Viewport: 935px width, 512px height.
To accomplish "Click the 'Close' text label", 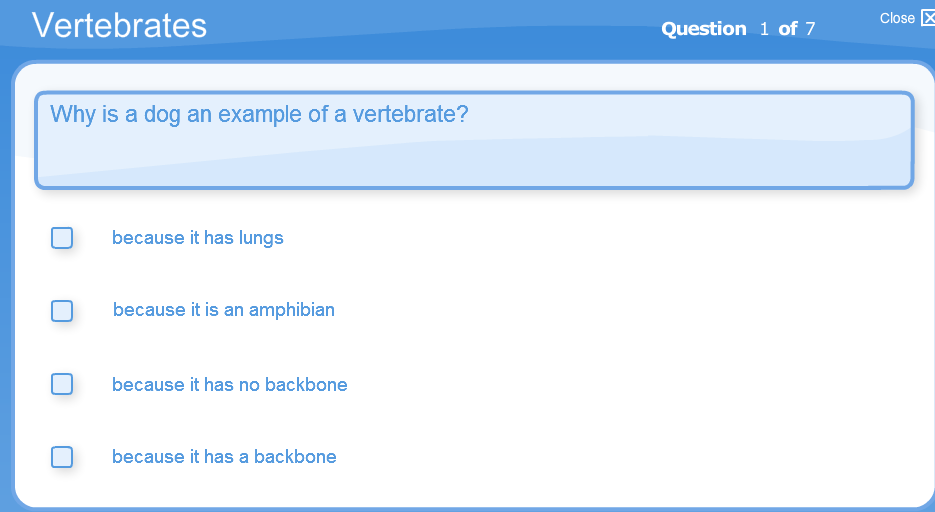I will 897,18.
